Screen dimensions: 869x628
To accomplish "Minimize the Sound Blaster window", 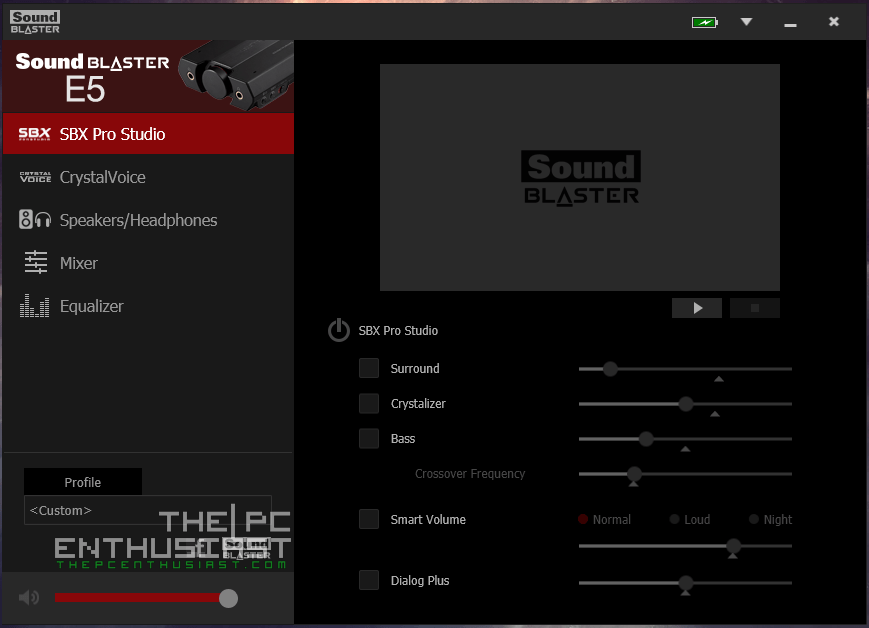I will pyautogui.click(x=790, y=23).
